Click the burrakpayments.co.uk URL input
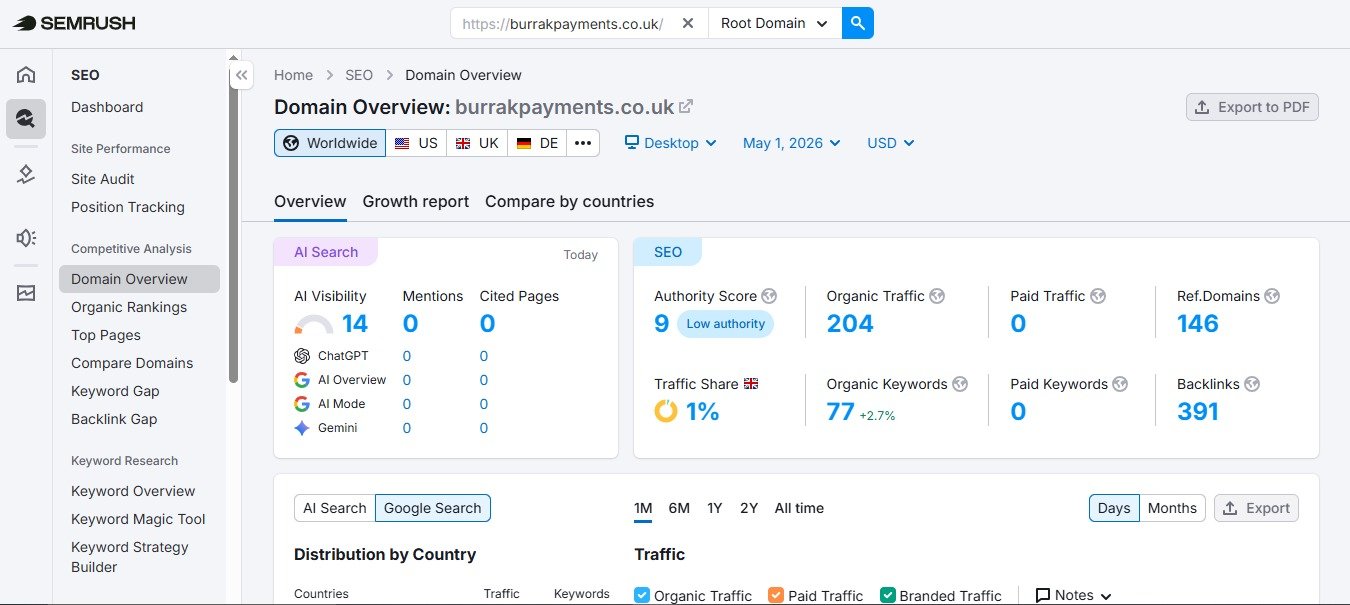The height and width of the screenshot is (605, 1350). point(563,23)
